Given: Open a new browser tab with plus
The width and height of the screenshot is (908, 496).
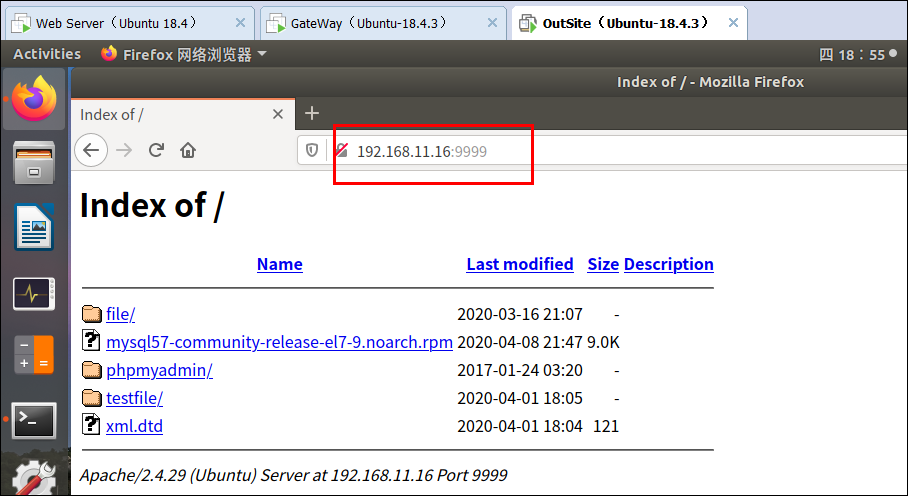Looking at the screenshot, I should coord(312,113).
